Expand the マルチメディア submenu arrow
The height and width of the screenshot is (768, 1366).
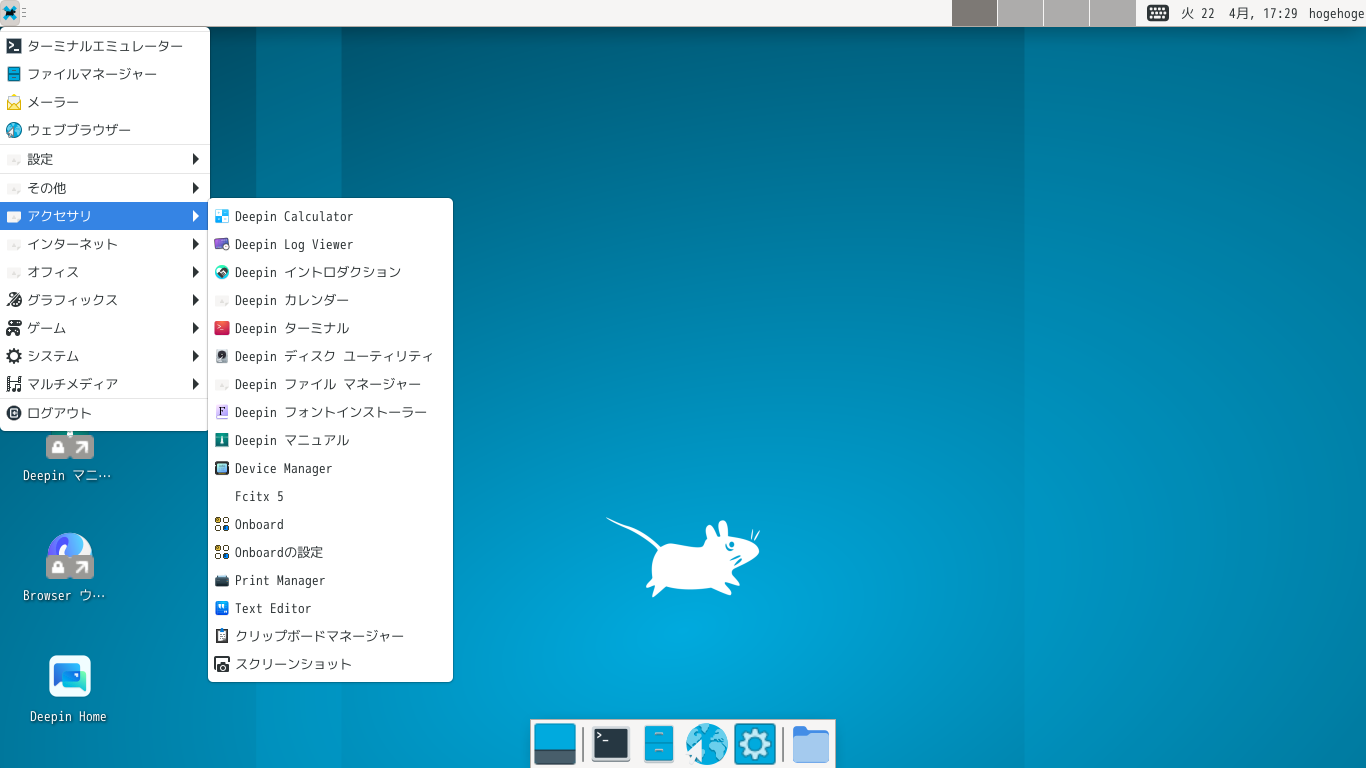click(196, 384)
